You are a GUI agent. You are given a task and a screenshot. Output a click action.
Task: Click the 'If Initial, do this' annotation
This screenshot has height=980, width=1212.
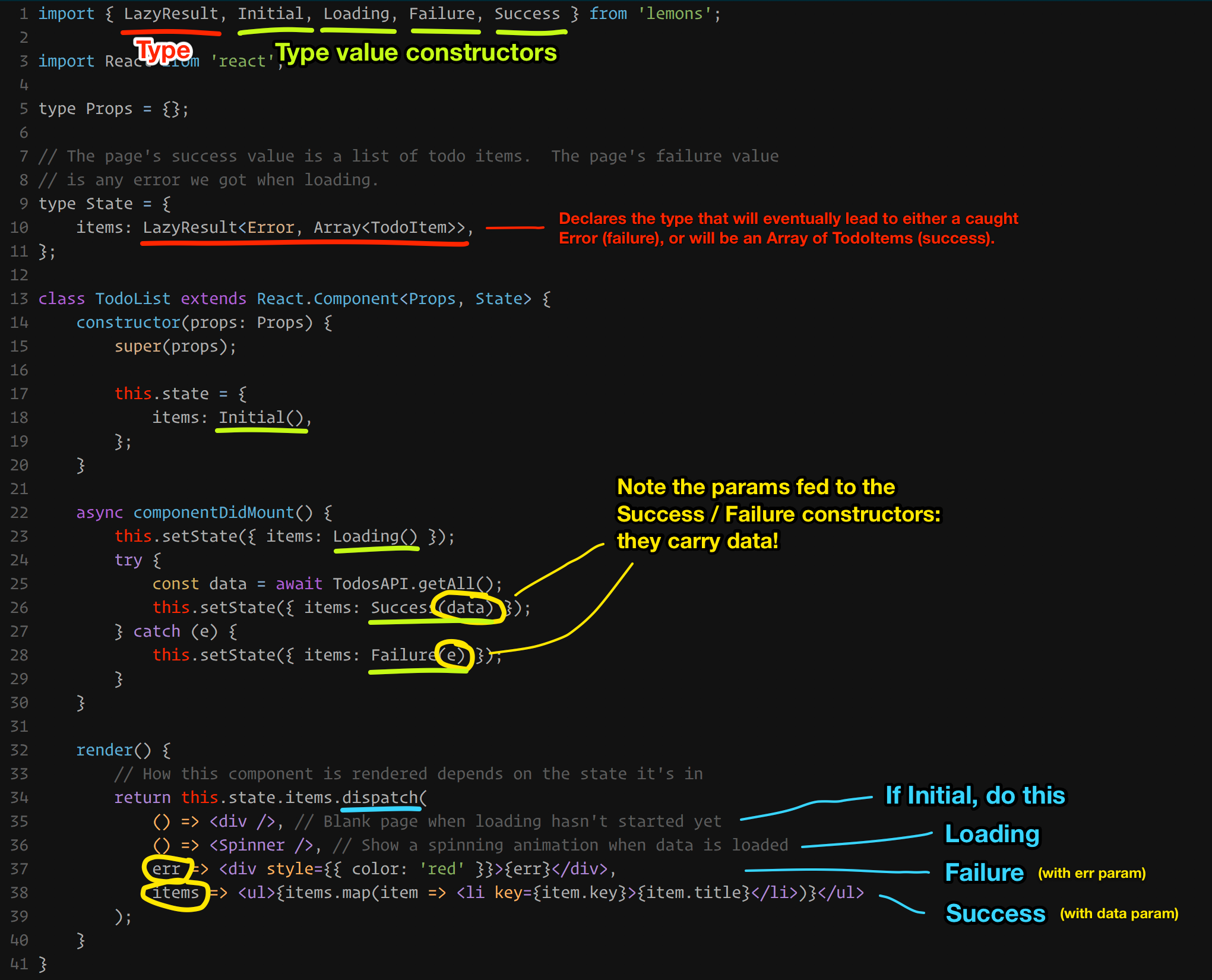[x=975, y=795]
